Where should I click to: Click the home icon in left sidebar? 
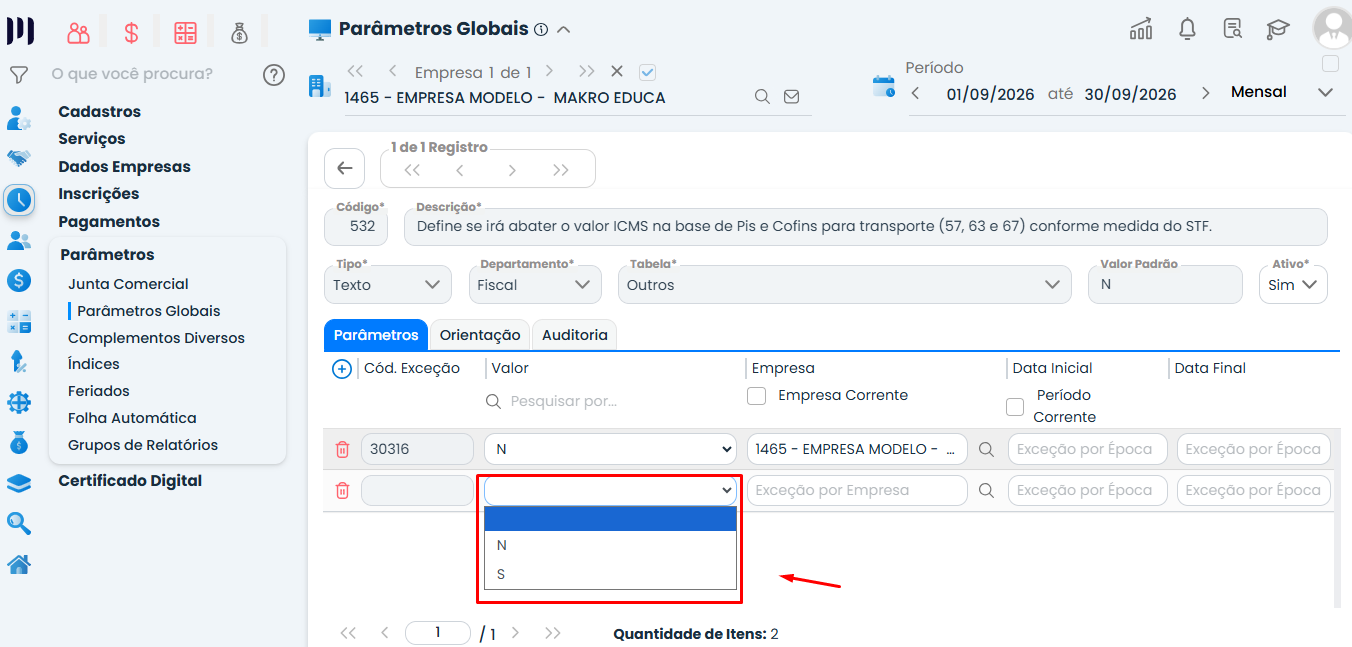19,565
